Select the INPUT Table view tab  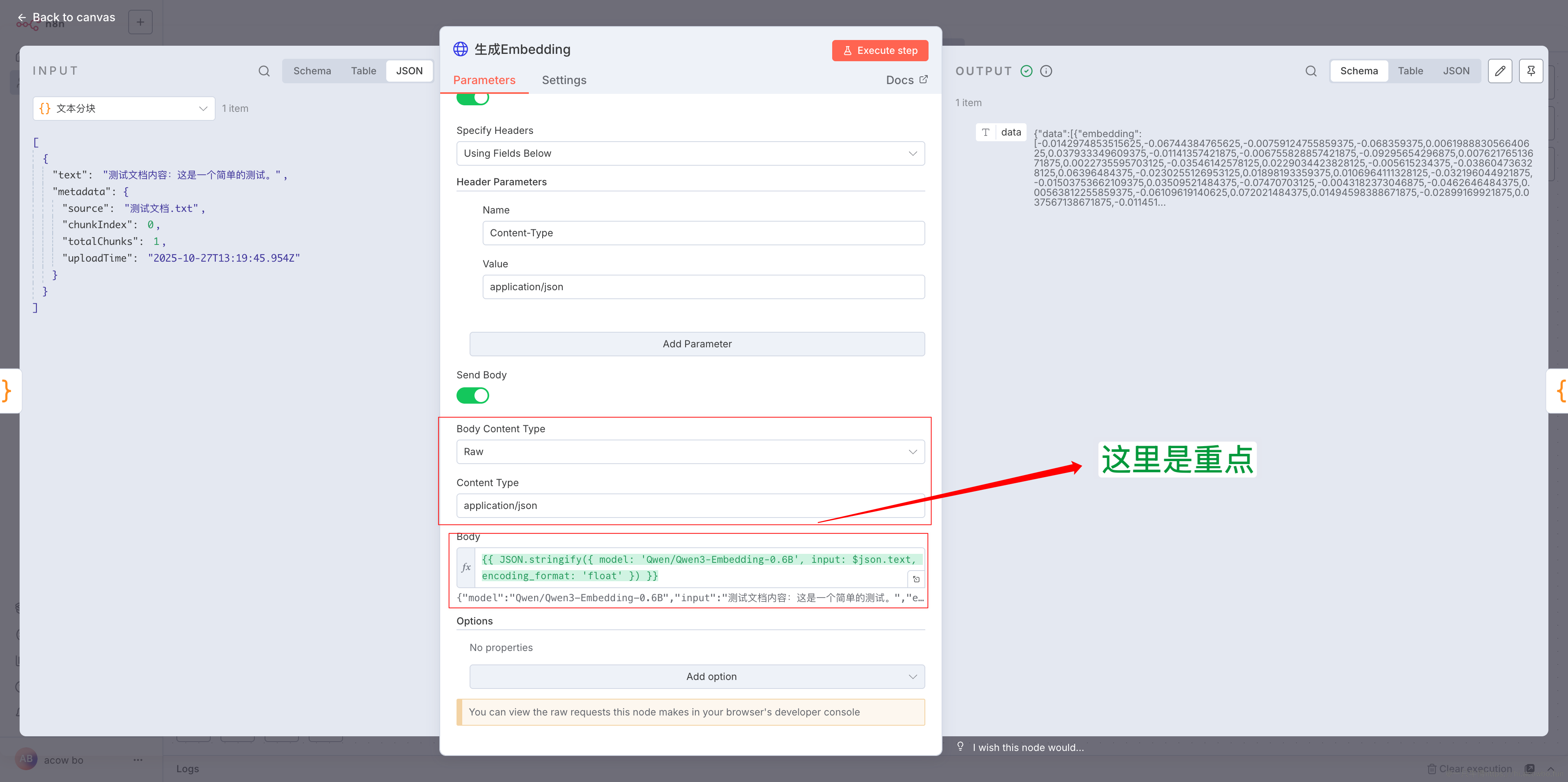[x=363, y=71]
